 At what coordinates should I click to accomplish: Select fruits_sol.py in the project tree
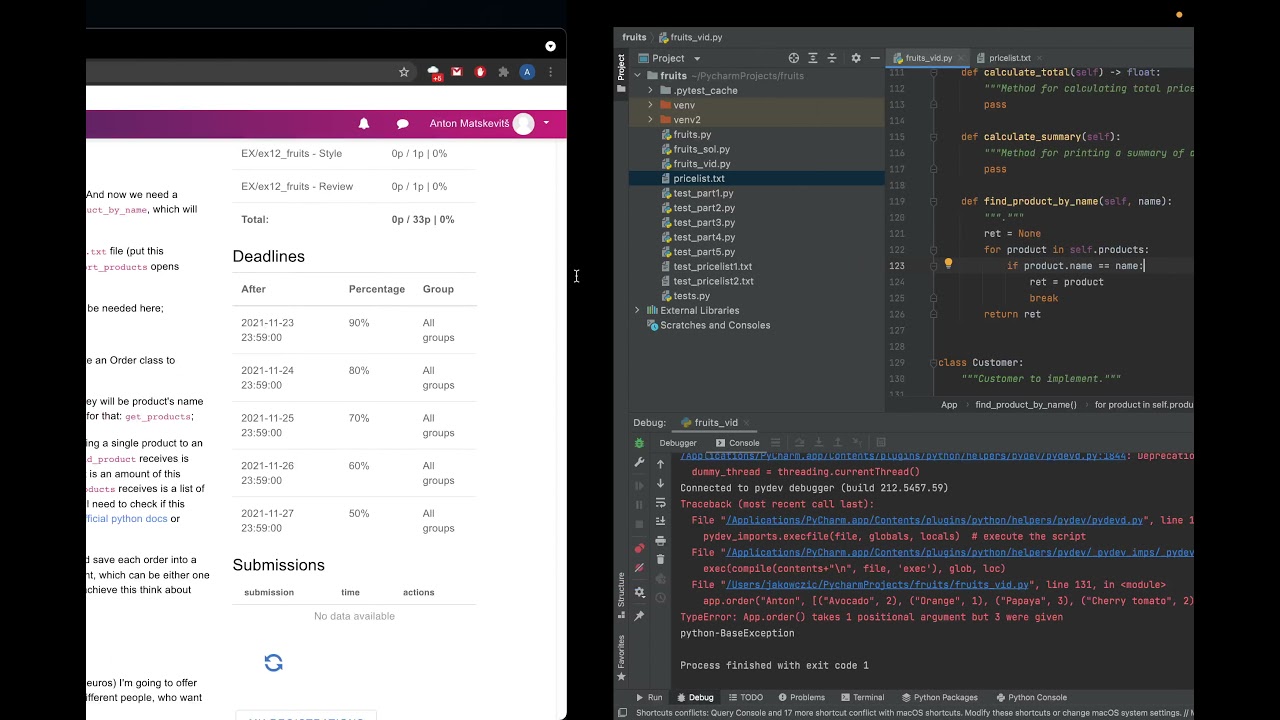pyautogui.click(x=701, y=149)
